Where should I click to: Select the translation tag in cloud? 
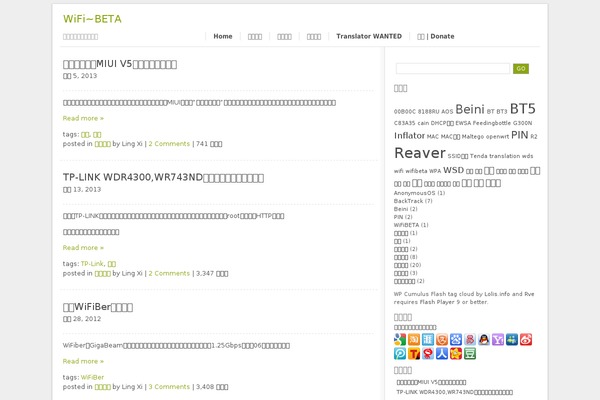point(505,156)
